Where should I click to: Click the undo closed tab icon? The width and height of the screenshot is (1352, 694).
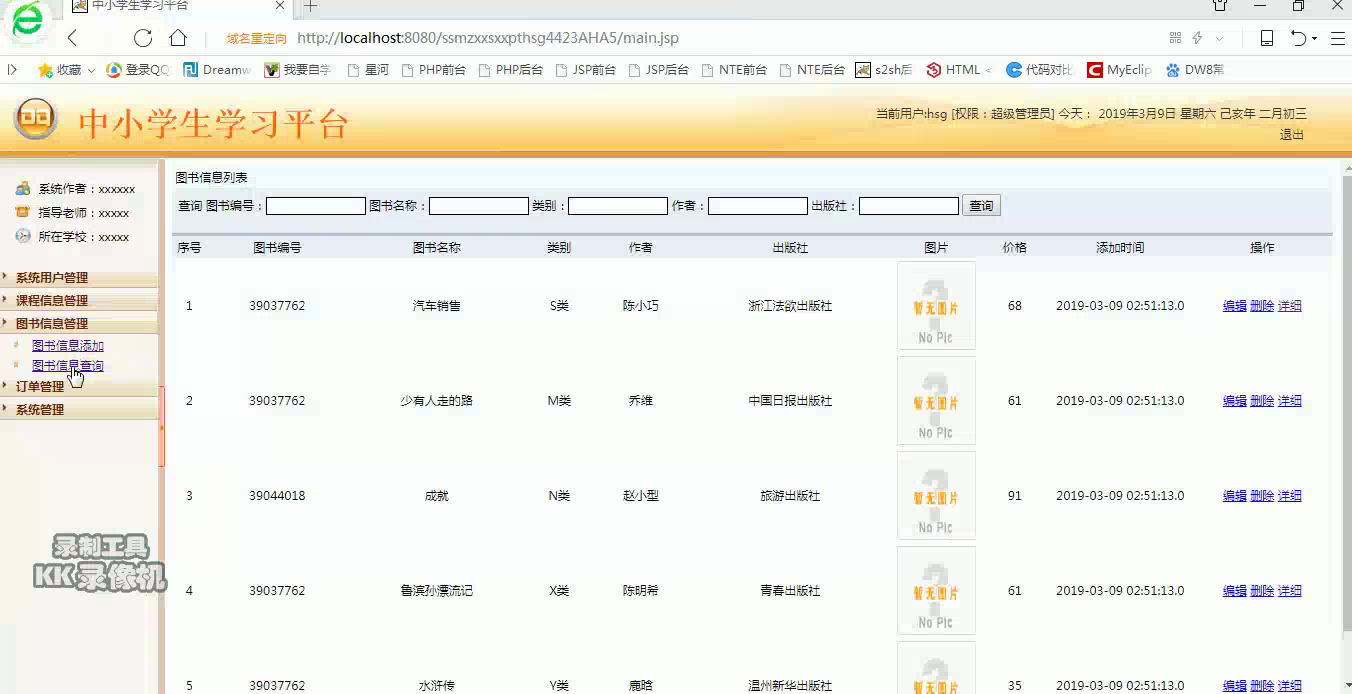[x=1299, y=38]
